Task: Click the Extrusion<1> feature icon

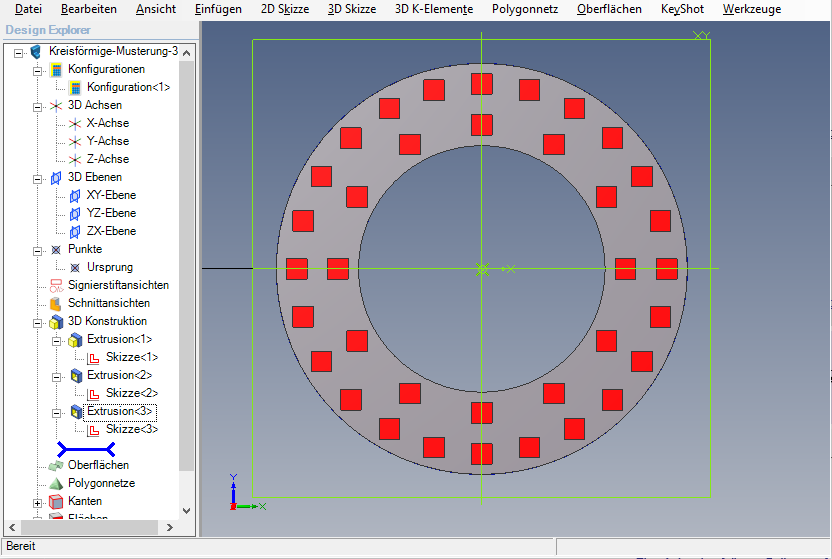Action: tap(75, 340)
